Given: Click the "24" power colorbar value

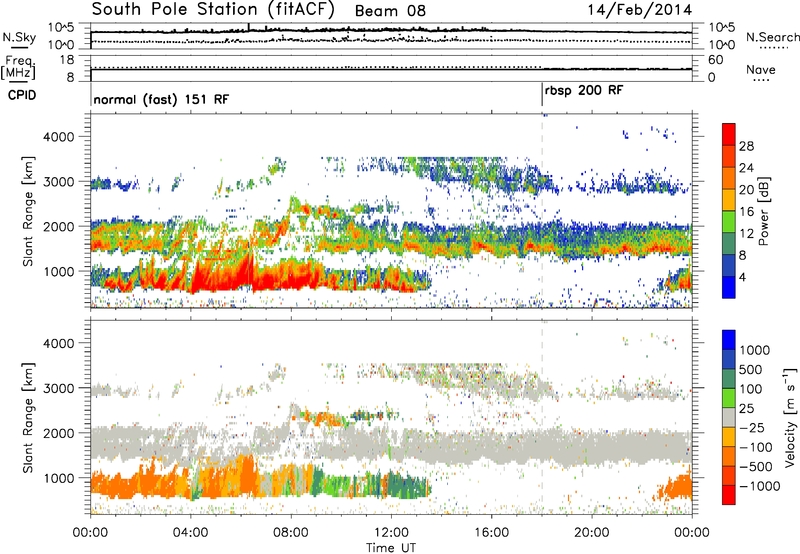Looking at the screenshot, I should click(746, 168).
